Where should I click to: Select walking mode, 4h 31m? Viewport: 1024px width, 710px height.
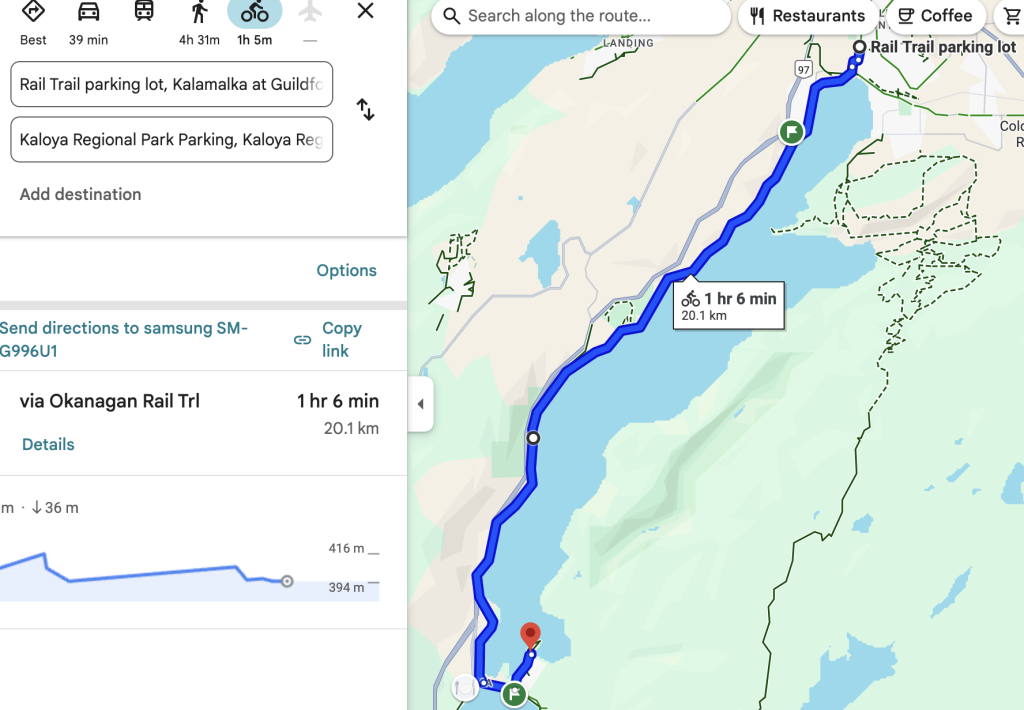click(x=199, y=13)
